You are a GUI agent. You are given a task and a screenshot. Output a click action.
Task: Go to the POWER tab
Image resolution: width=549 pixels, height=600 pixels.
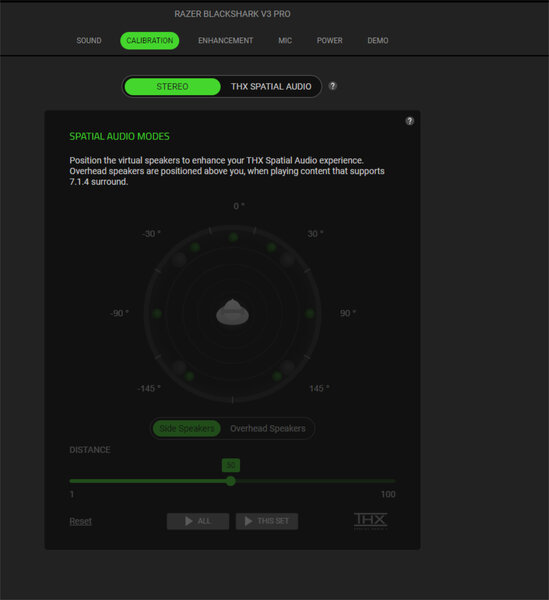(x=329, y=41)
